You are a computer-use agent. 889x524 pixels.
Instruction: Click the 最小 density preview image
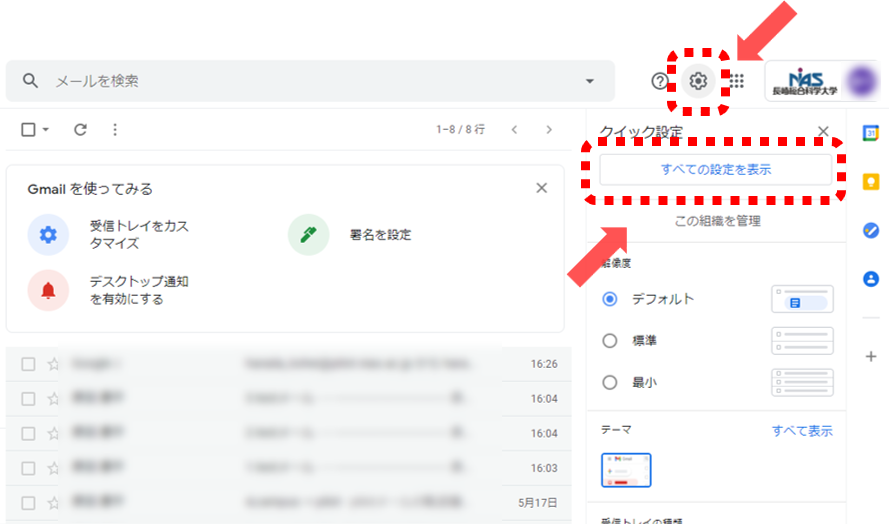point(802,383)
